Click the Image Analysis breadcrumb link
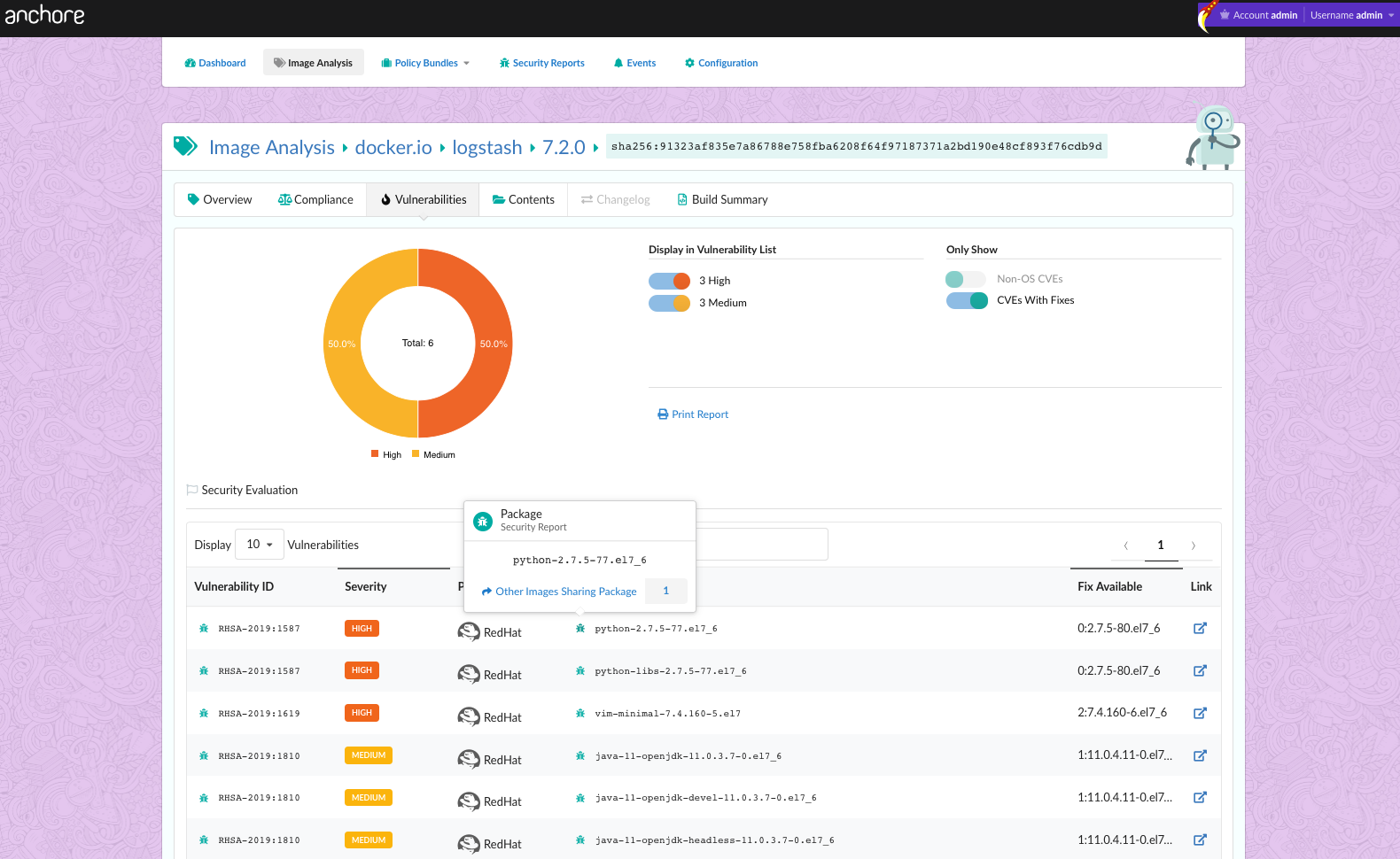 click(x=272, y=148)
